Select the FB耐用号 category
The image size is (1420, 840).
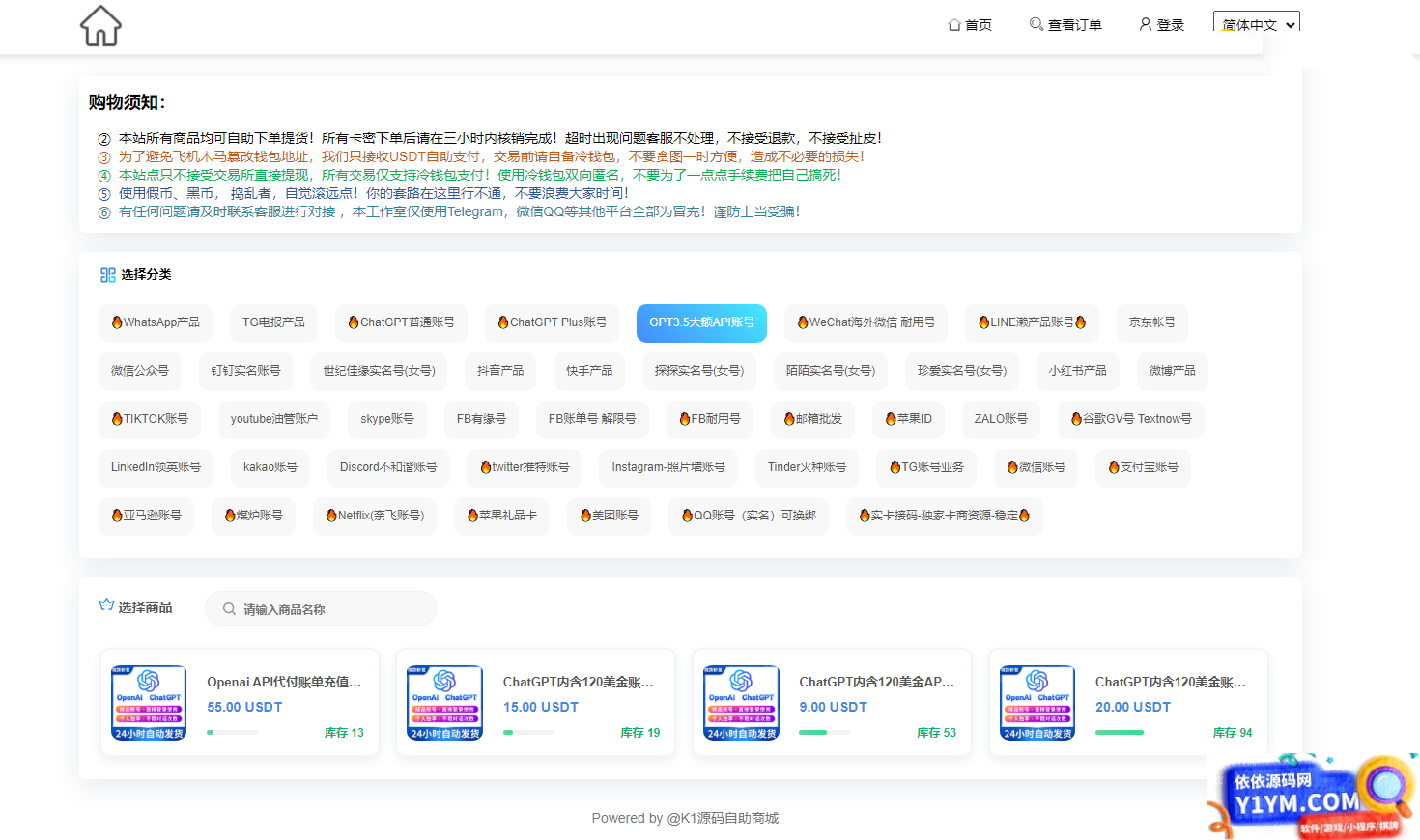pos(710,419)
